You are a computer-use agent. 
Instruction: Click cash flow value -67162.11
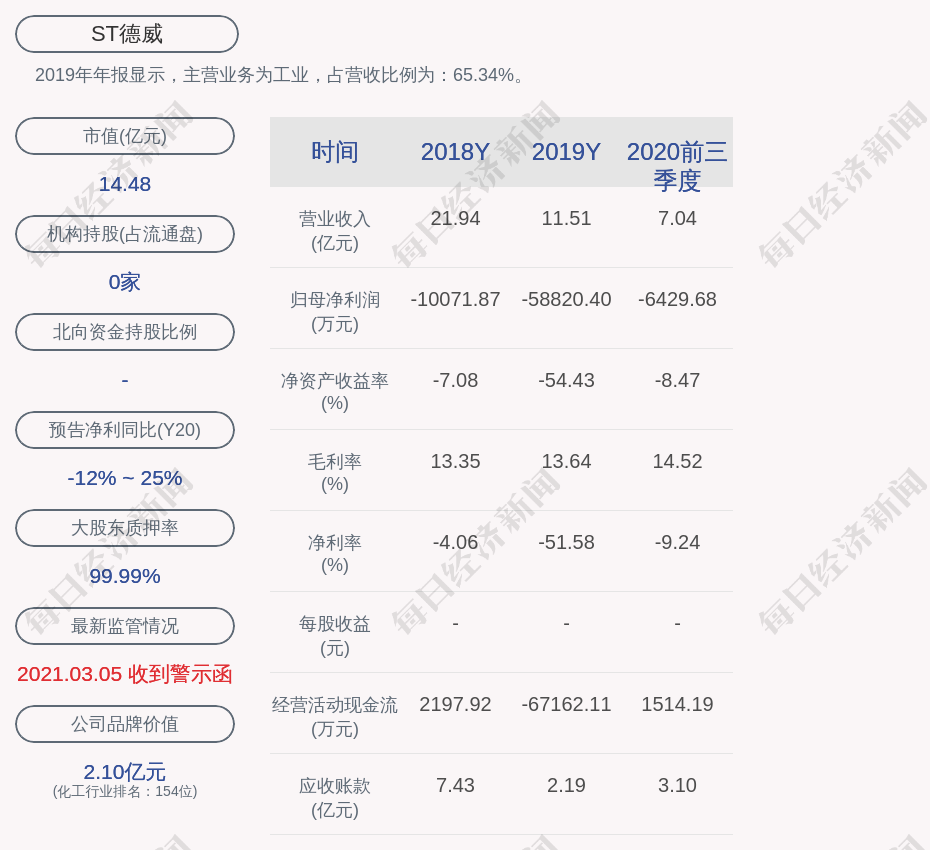[566, 705]
